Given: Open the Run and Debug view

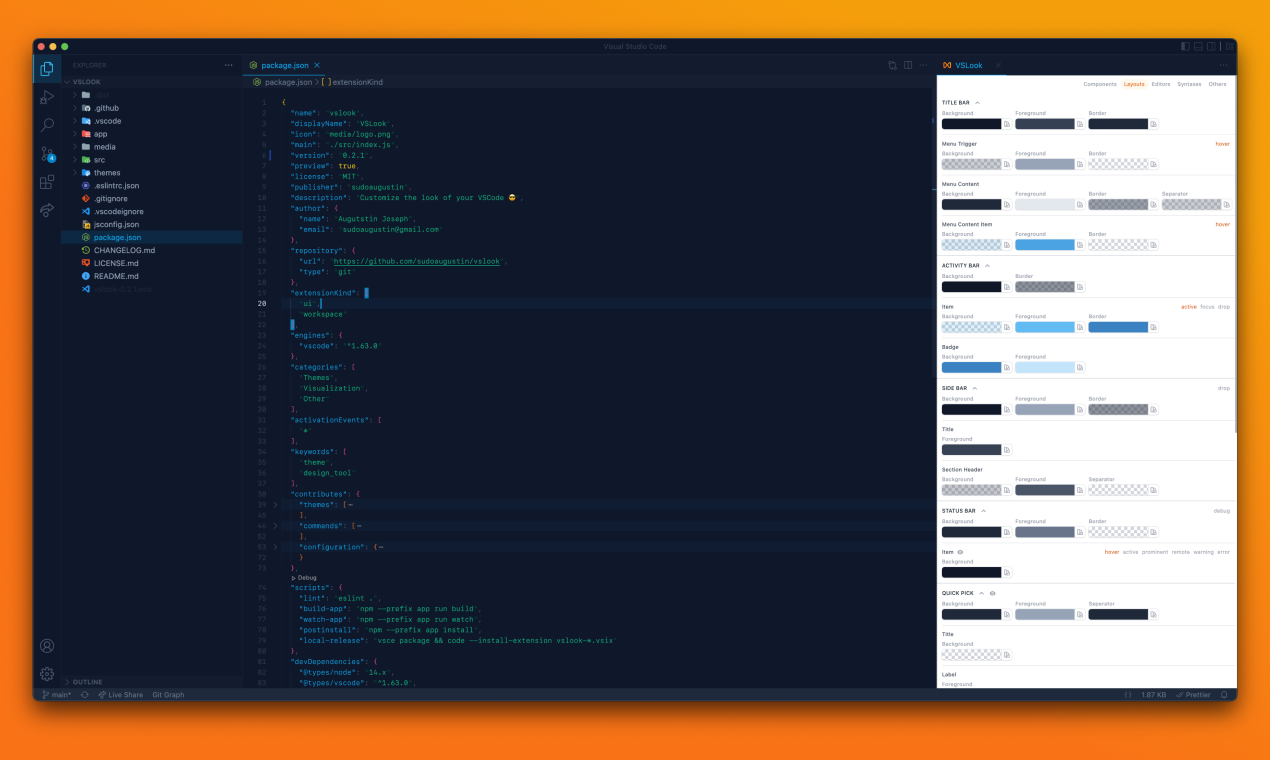Looking at the screenshot, I should [47, 97].
